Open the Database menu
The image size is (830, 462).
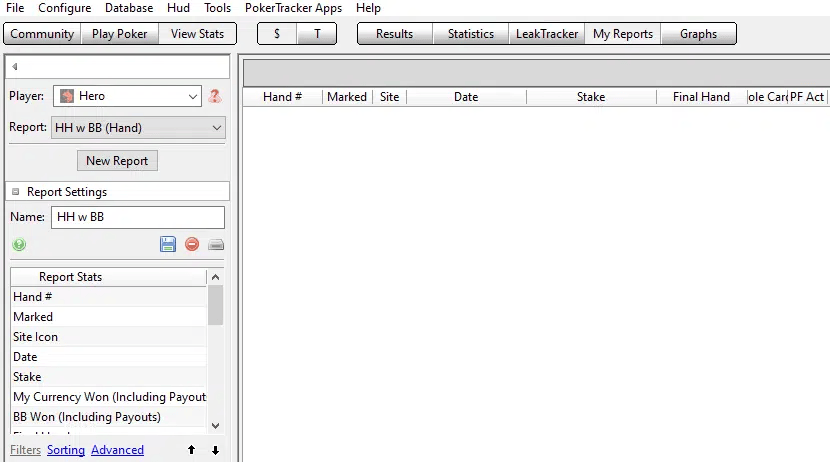coord(129,8)
